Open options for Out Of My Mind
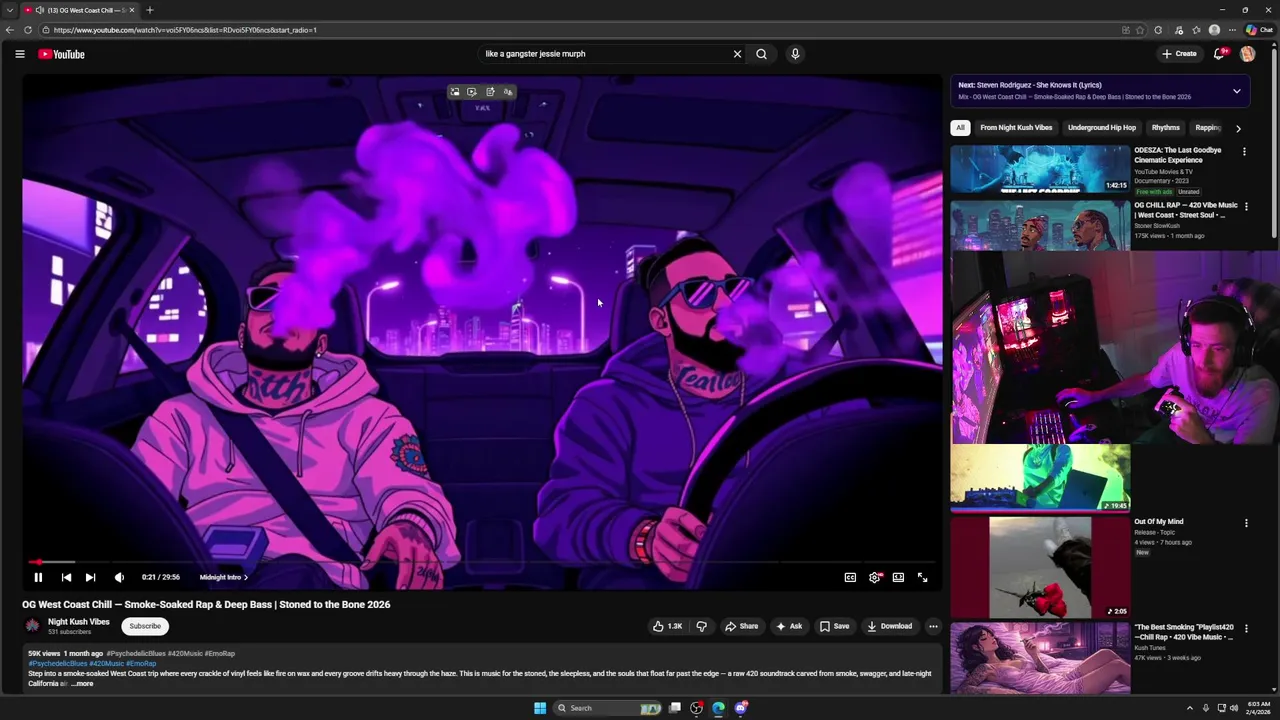This screenshot has height=720, width=1280. click(x=1246, y=523)
